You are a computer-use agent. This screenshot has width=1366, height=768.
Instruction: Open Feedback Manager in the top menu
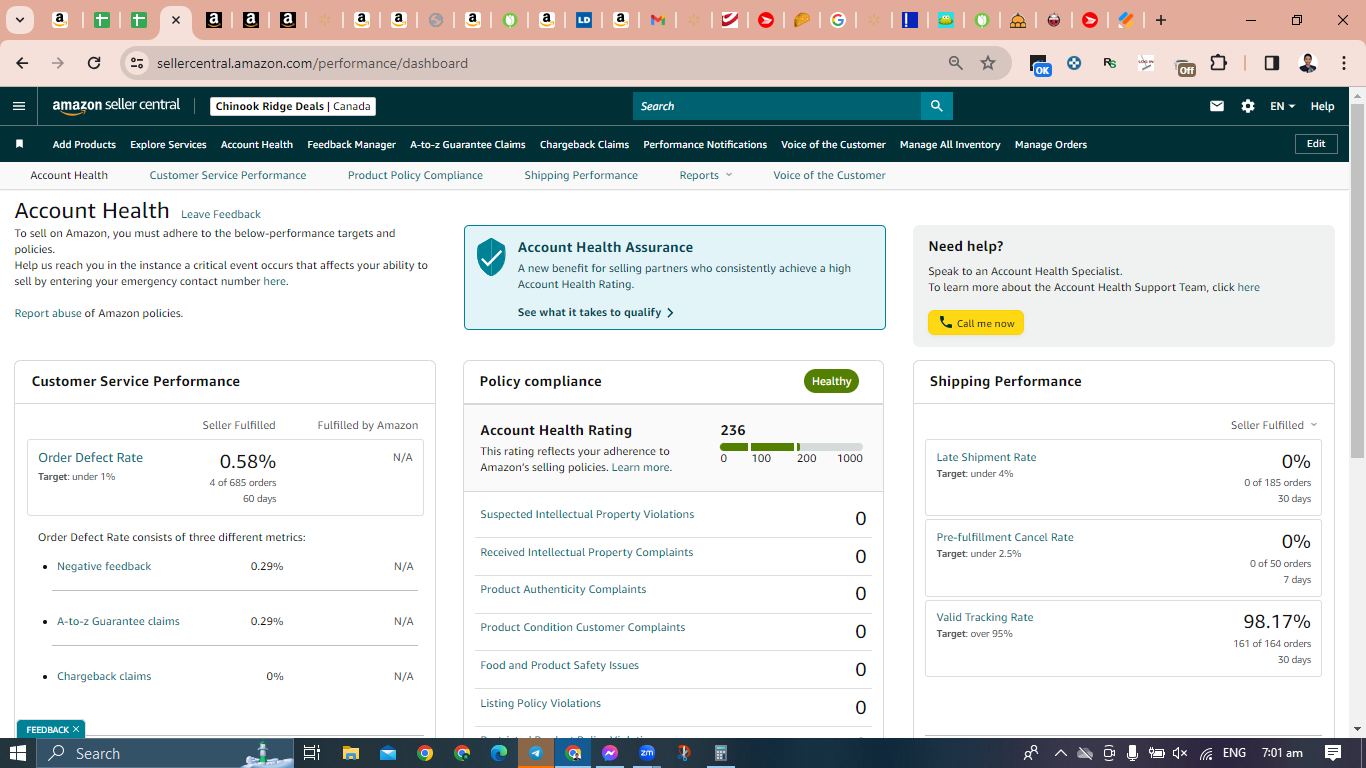pos(351,144)
